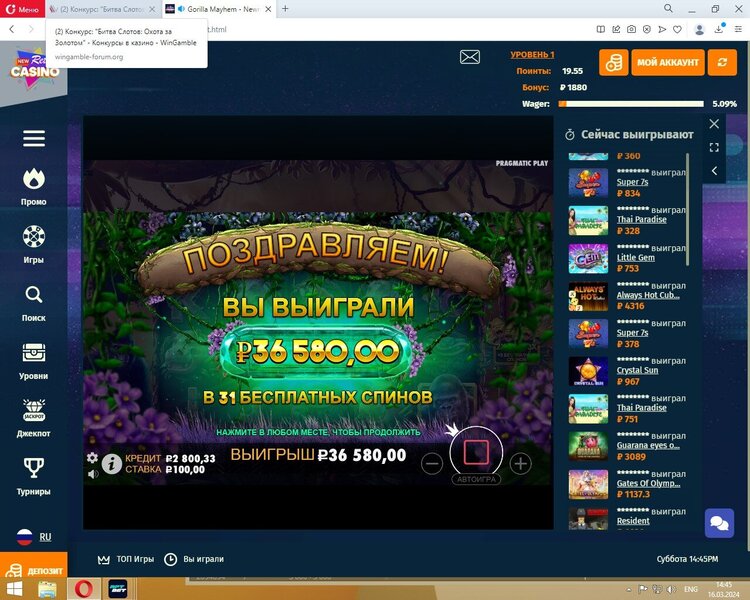Decrease the bet with minus button

(432, 464)
